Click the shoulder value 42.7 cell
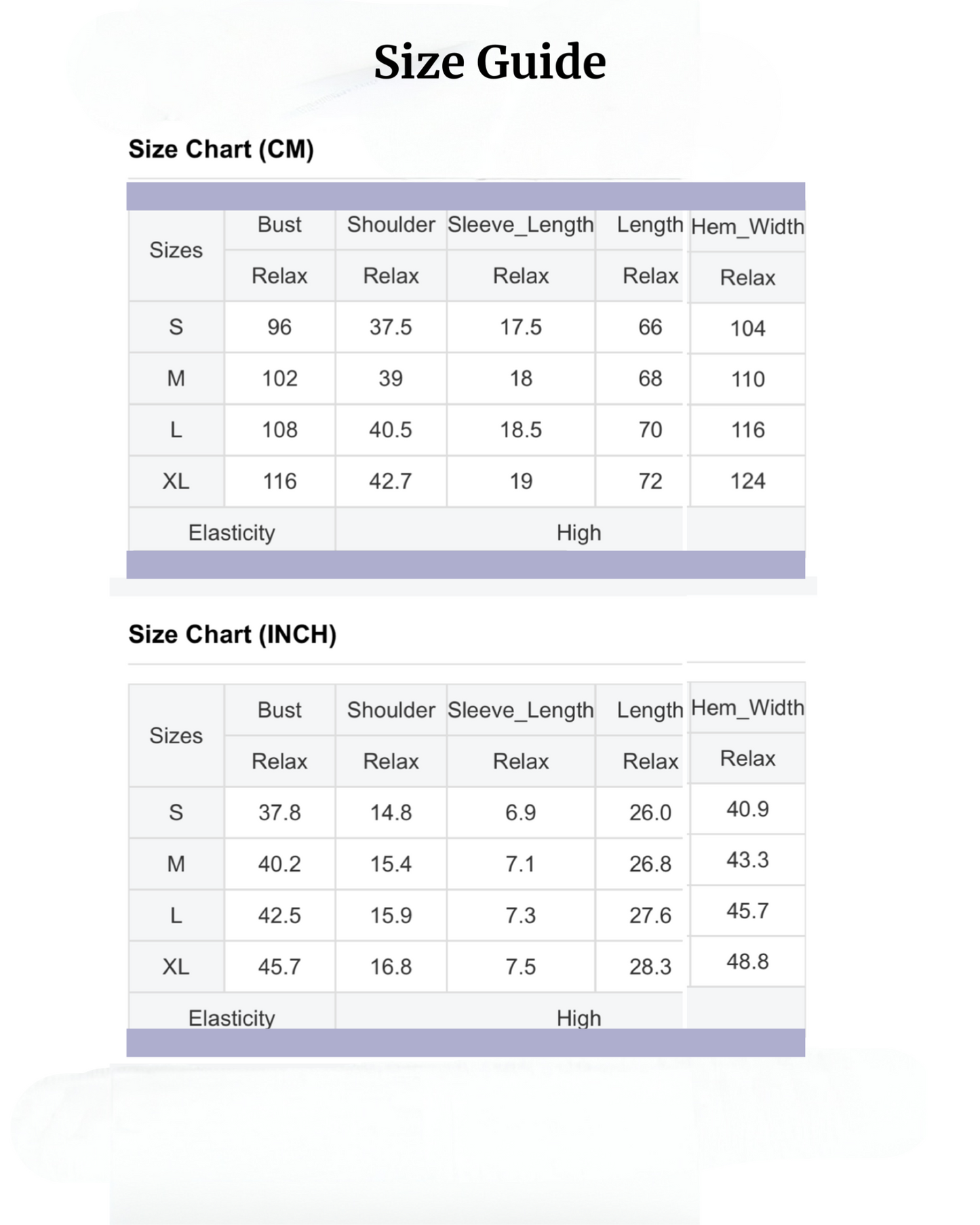Image resolution: width=980 pixels, height=1225 pixels. coord(391,481)
